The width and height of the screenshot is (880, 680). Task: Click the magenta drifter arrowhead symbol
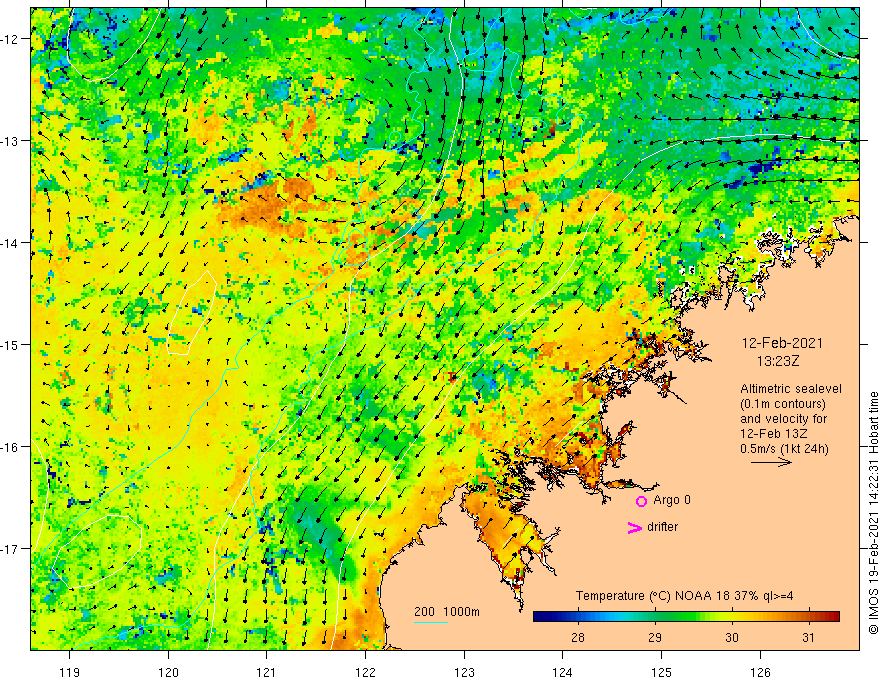(635, 527)
